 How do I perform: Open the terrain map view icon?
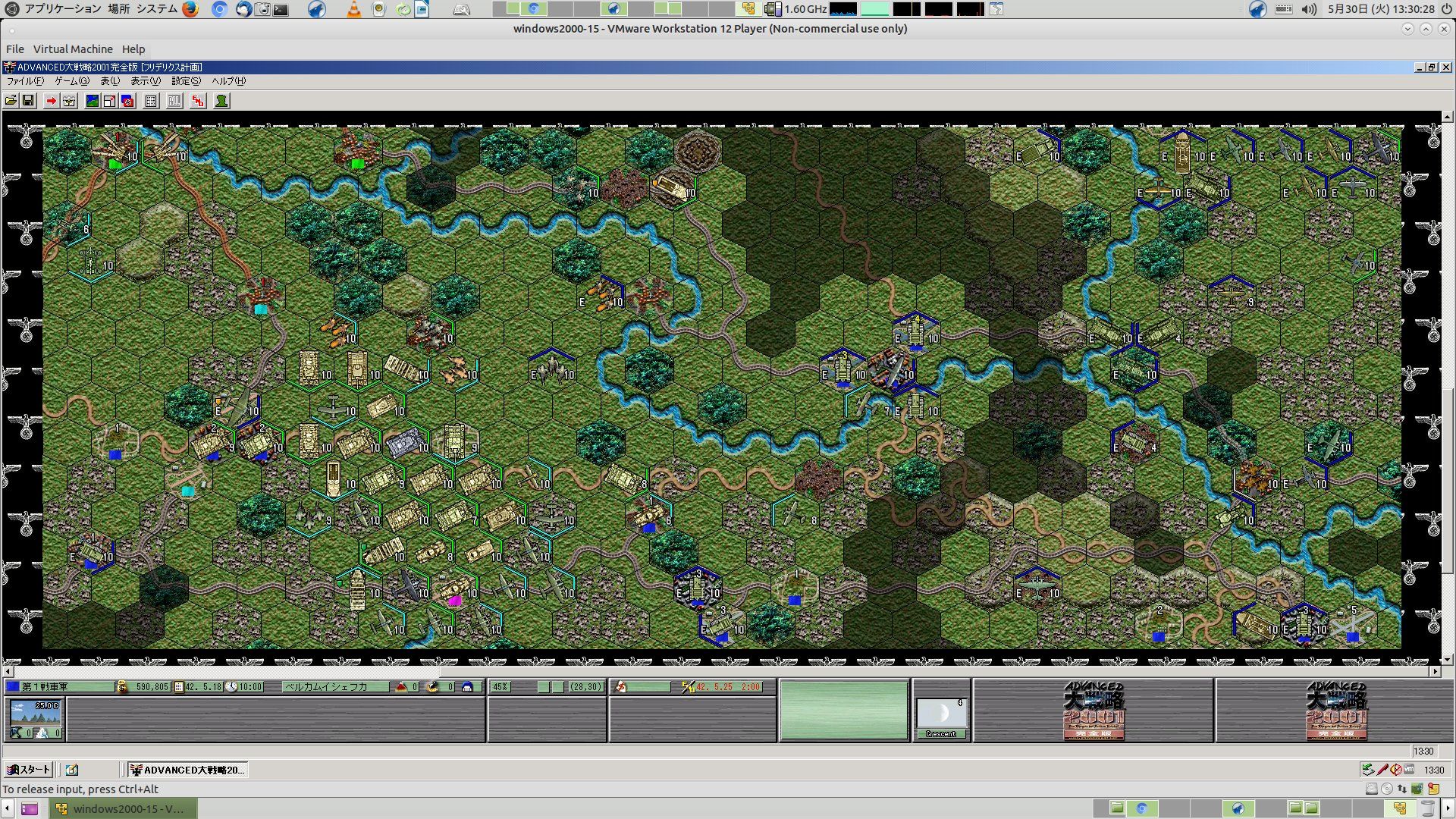point(92,101)
